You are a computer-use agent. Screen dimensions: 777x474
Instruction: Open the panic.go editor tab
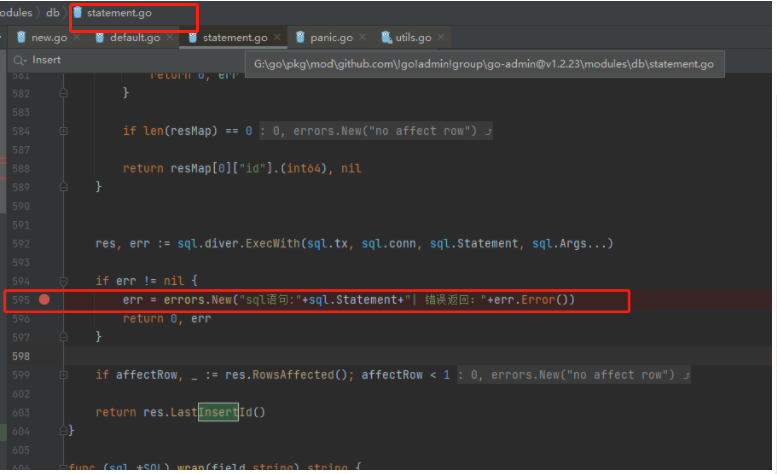pos(324,38)
